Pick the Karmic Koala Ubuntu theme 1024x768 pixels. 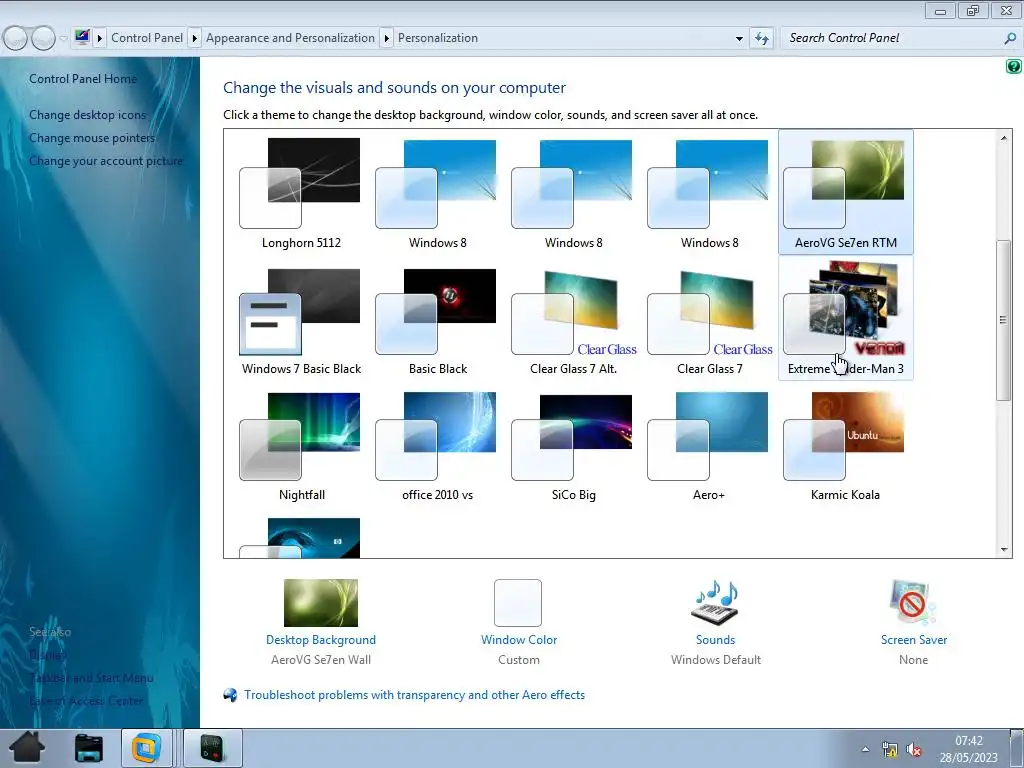coord(846,445)
